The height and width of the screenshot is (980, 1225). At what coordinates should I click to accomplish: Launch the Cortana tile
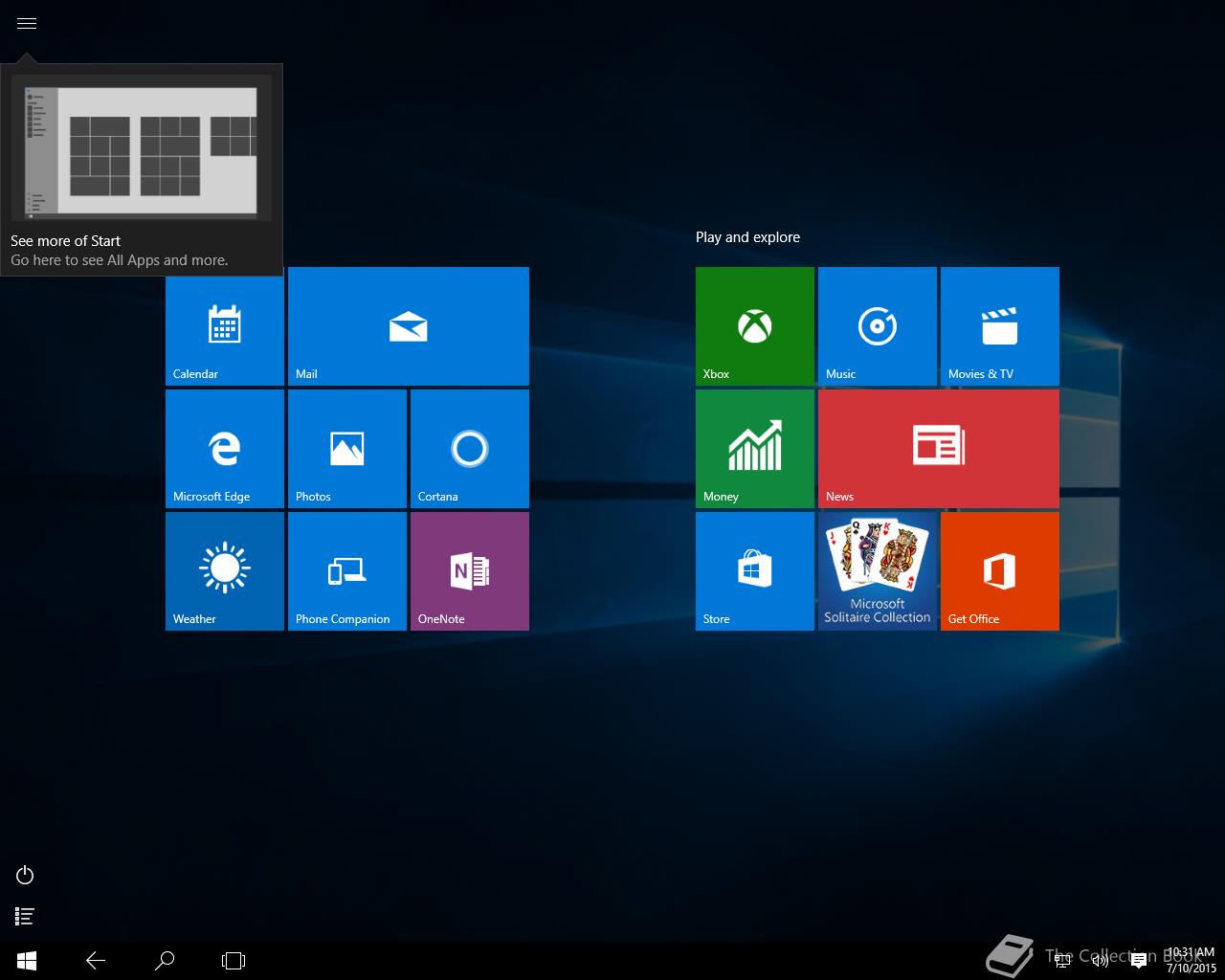tap(470, 449)
